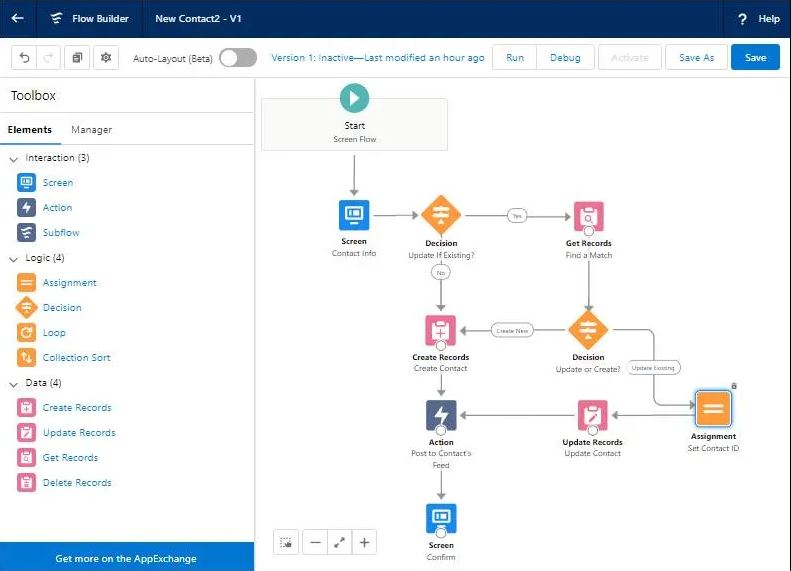The width and height of the screenshot is (791, 571).
Task: Select the Update Contact node on canvas
Action: 593,416
